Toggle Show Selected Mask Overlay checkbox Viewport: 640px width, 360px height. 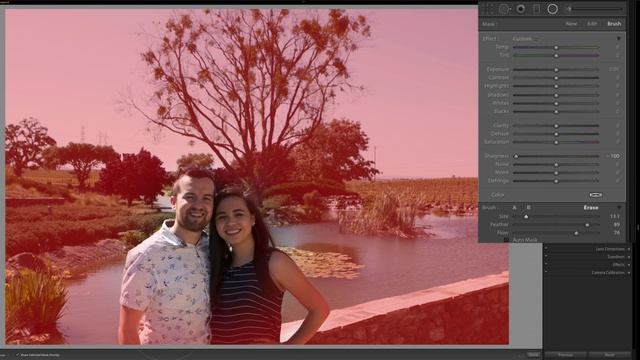pyautogui.click(x=18, y=355)
